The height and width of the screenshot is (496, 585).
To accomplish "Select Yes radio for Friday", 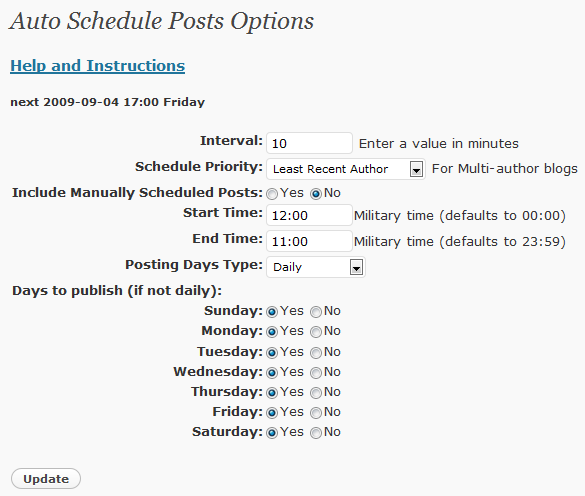I will point(272,413).
